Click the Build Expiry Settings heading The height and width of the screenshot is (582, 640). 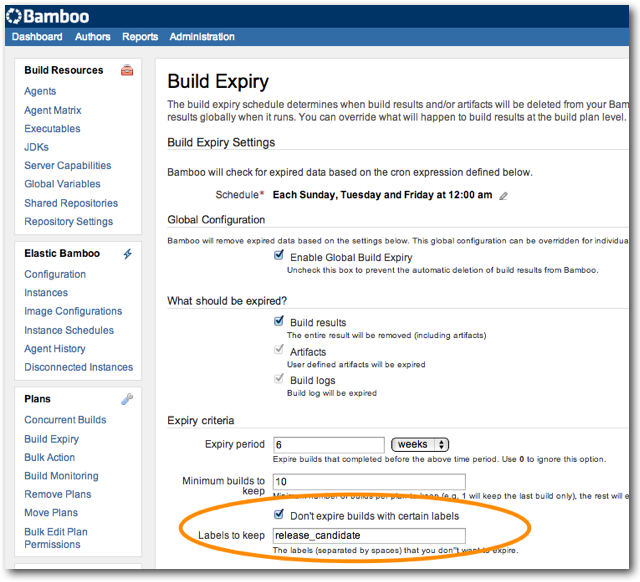click(221, 142)
